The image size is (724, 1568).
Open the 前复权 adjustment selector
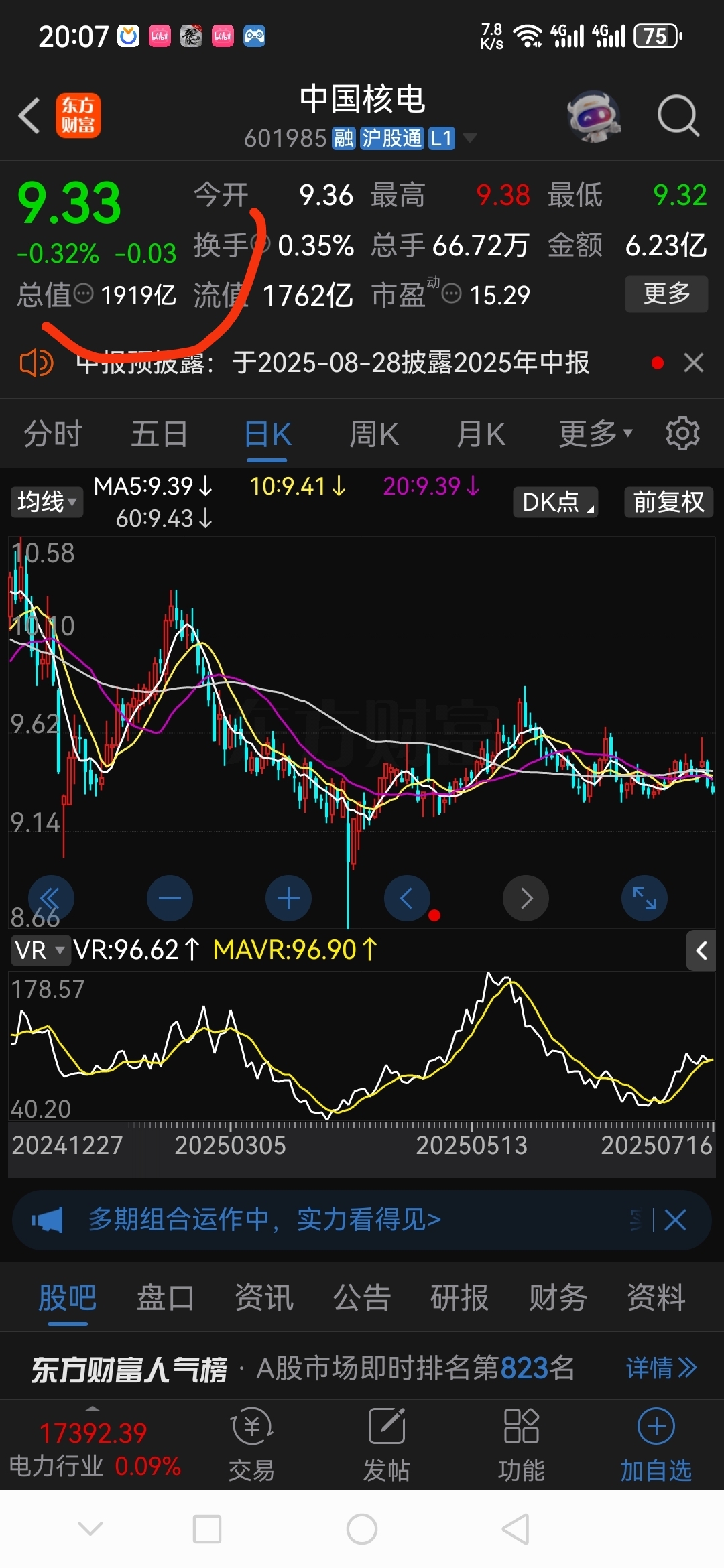669,502
